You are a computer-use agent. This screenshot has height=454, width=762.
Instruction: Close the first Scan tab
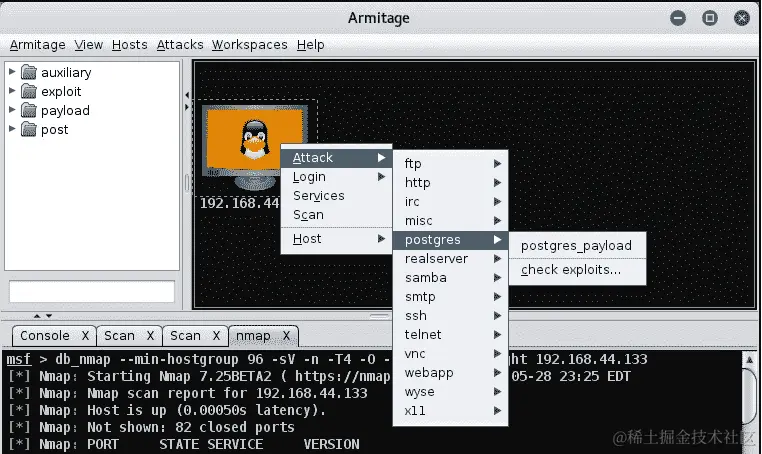[151, 336]
